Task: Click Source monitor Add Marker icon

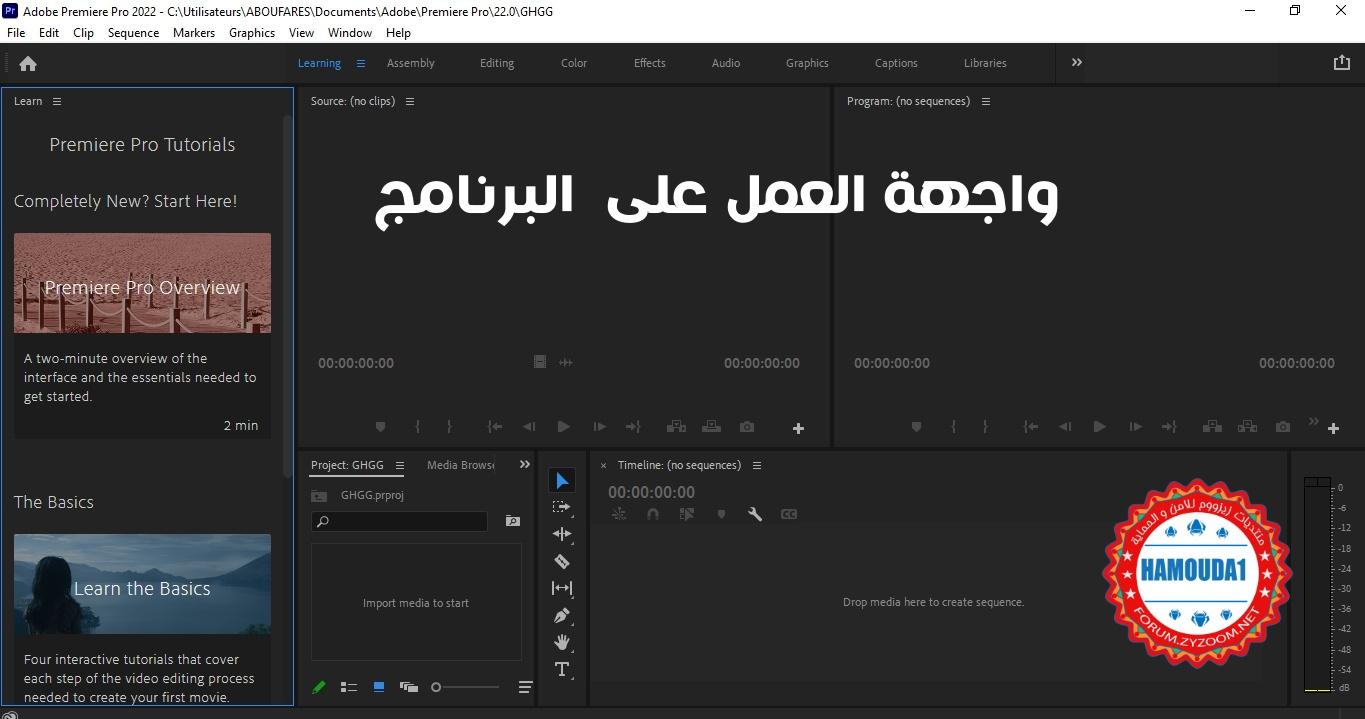Action: [380, 427]
